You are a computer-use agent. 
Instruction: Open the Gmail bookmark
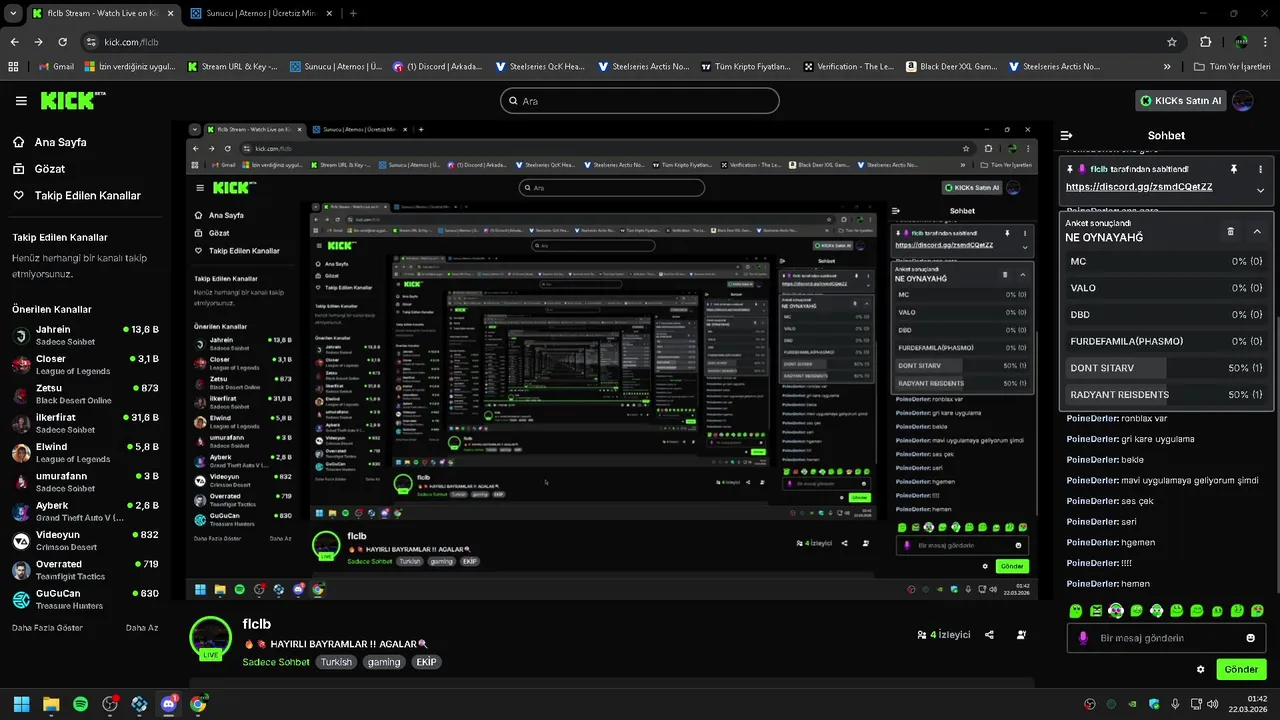[x=56, y=67]
